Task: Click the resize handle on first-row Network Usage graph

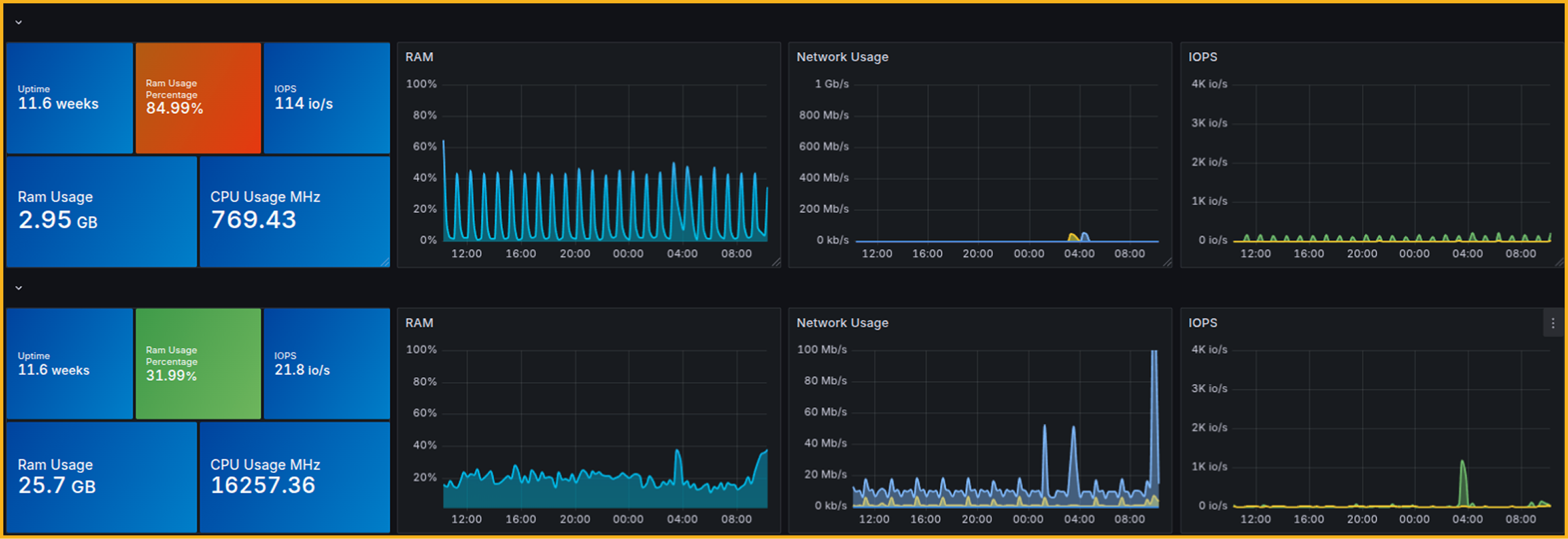Action: pos(1167,263)
